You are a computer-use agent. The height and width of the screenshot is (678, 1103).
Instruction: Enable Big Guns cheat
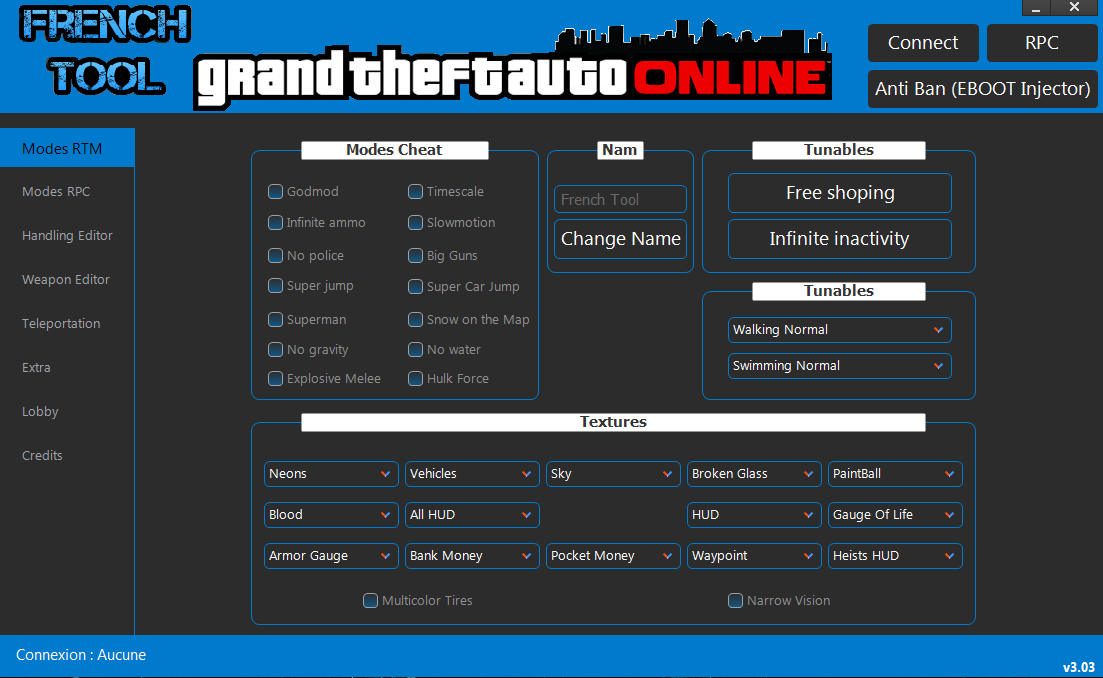(x=415, y=255)
